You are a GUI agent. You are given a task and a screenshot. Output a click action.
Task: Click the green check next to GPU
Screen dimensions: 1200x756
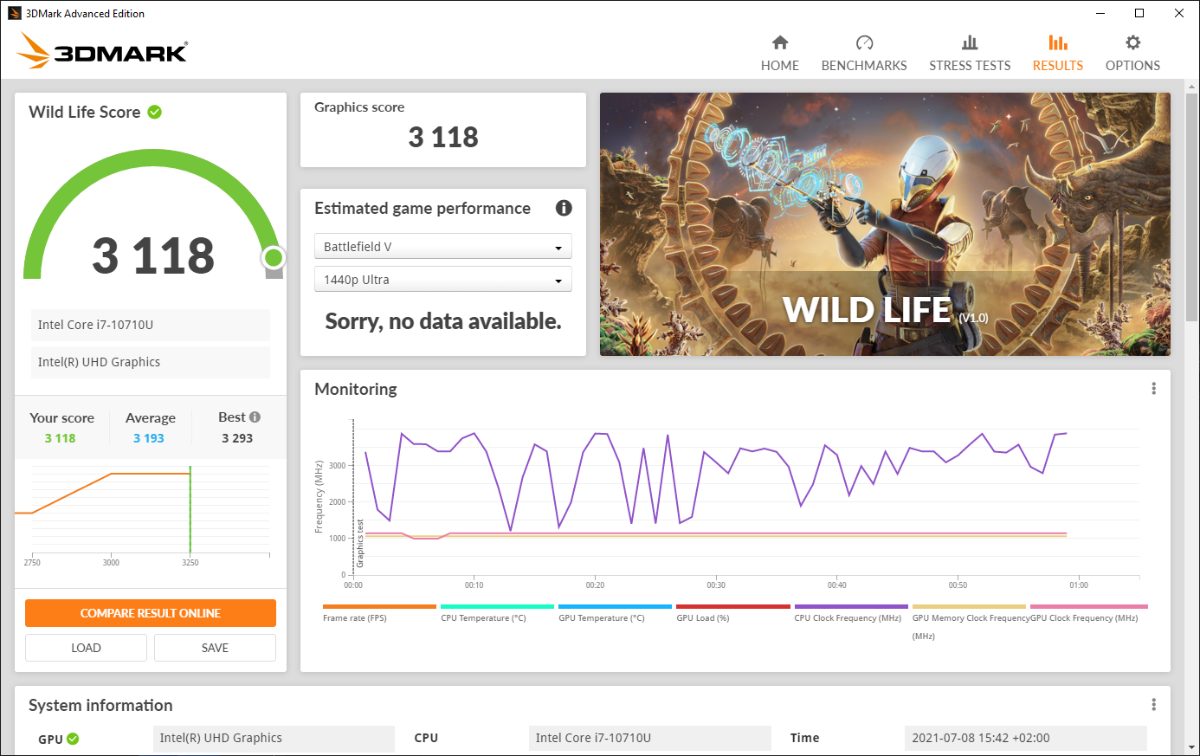(73, 739)
